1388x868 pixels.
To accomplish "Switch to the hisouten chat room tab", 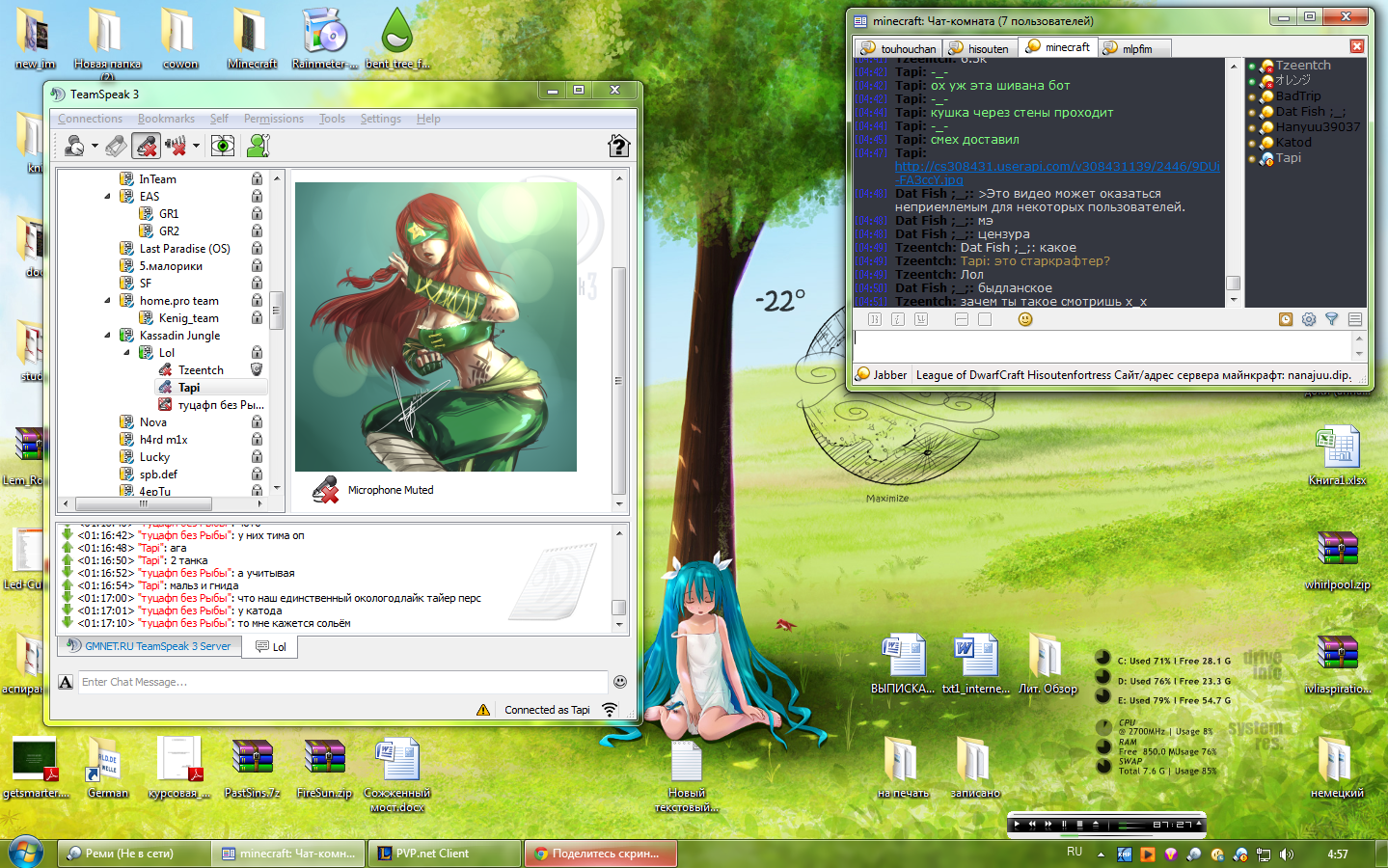I will (x=979, y=48).
